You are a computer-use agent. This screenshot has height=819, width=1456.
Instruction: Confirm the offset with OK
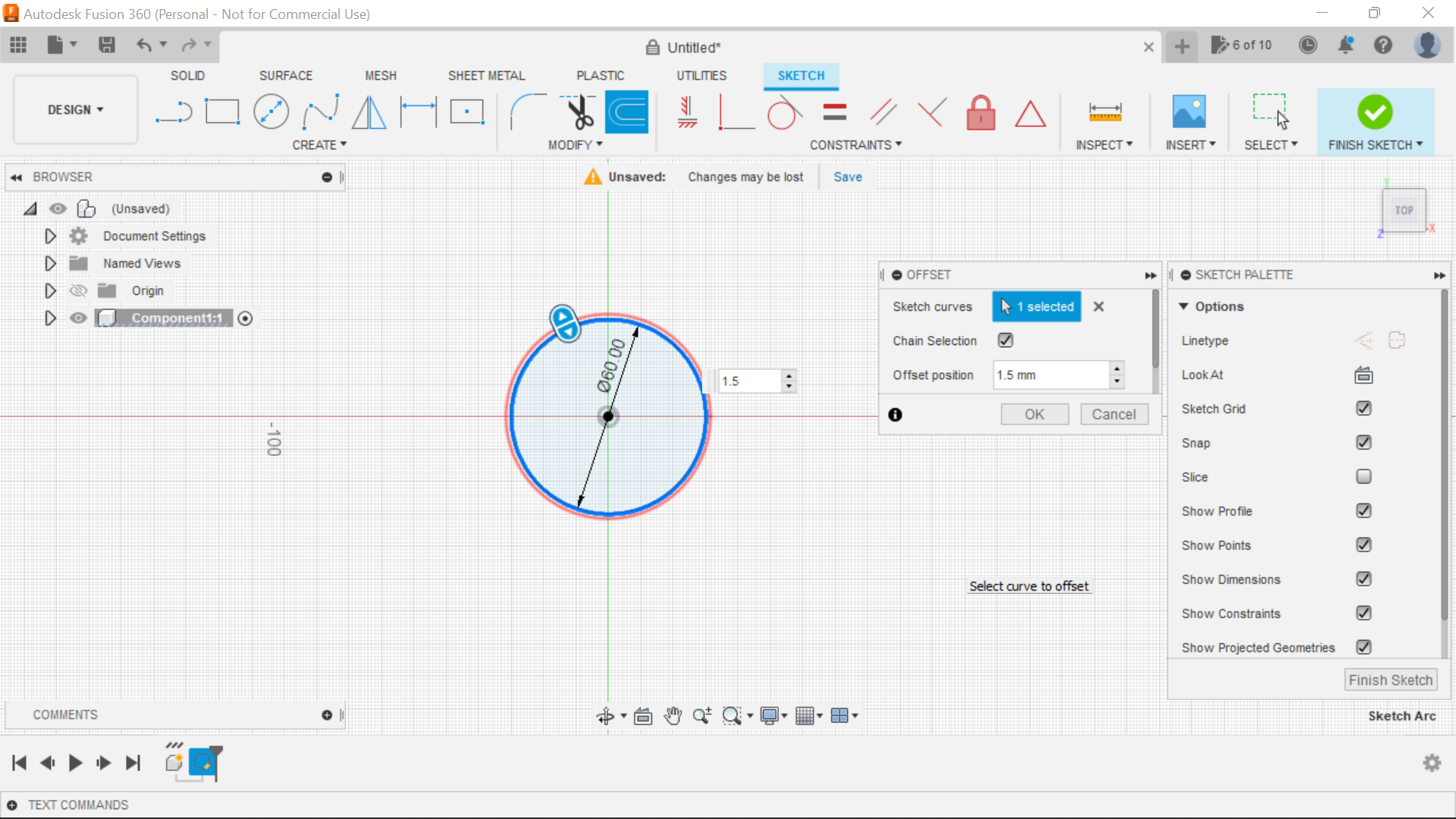1034,414
